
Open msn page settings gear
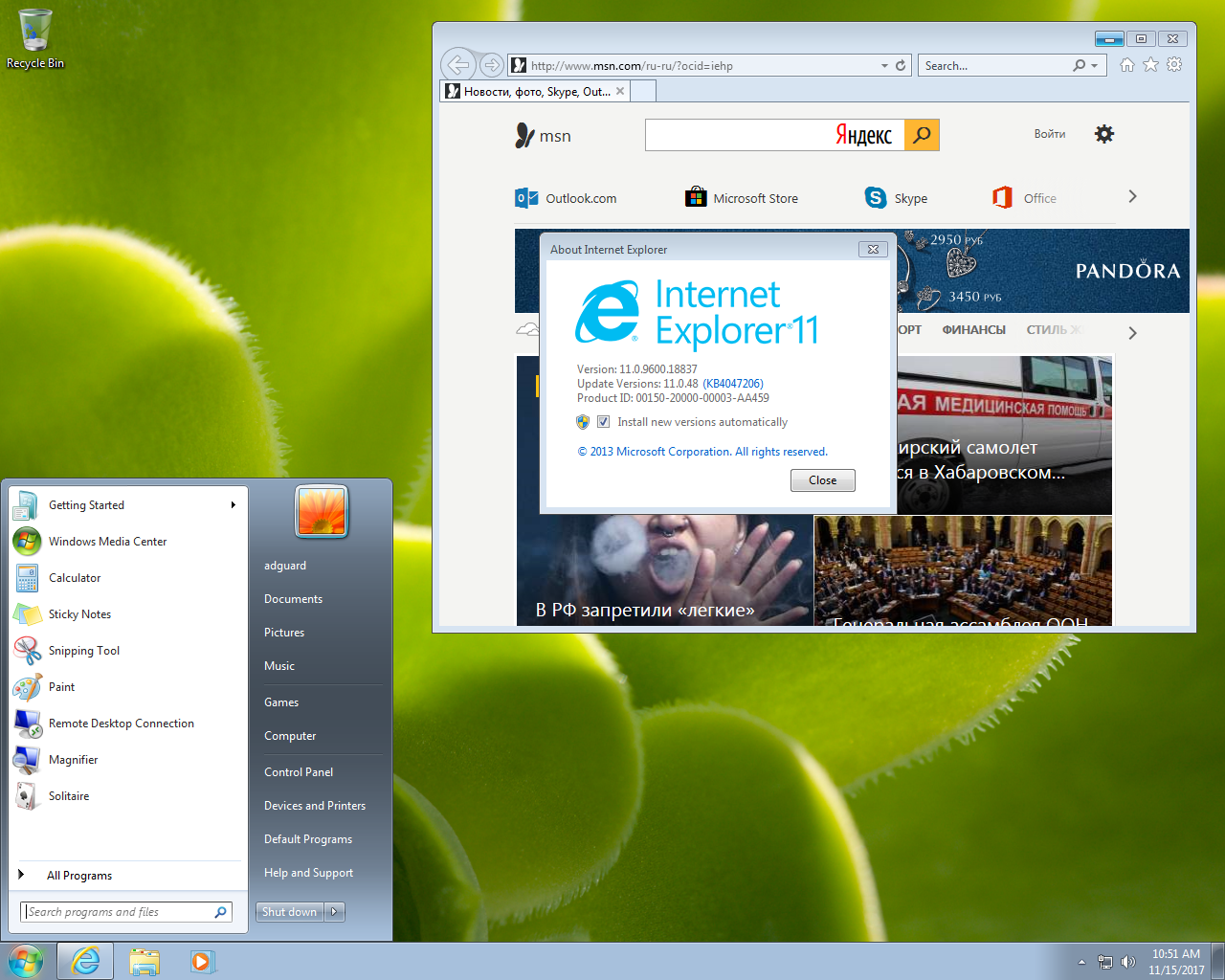point(1104,134)
